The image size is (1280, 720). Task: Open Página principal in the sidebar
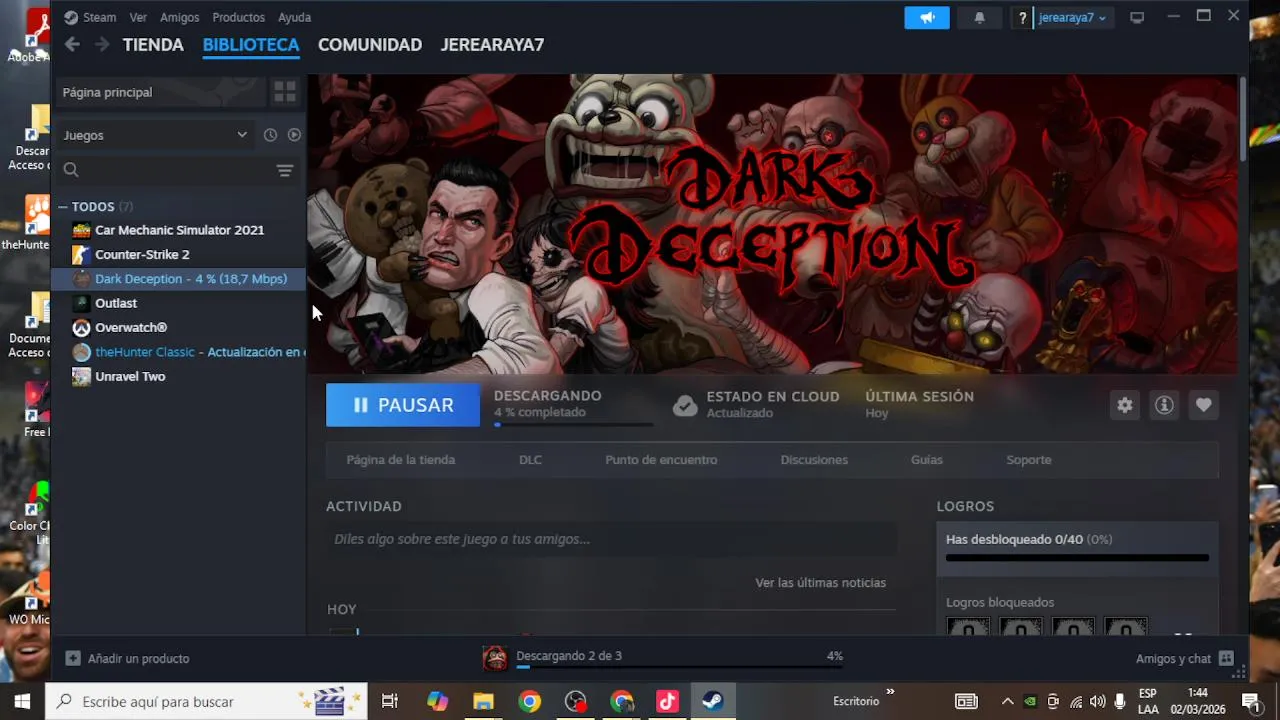(x=160, y=92)
